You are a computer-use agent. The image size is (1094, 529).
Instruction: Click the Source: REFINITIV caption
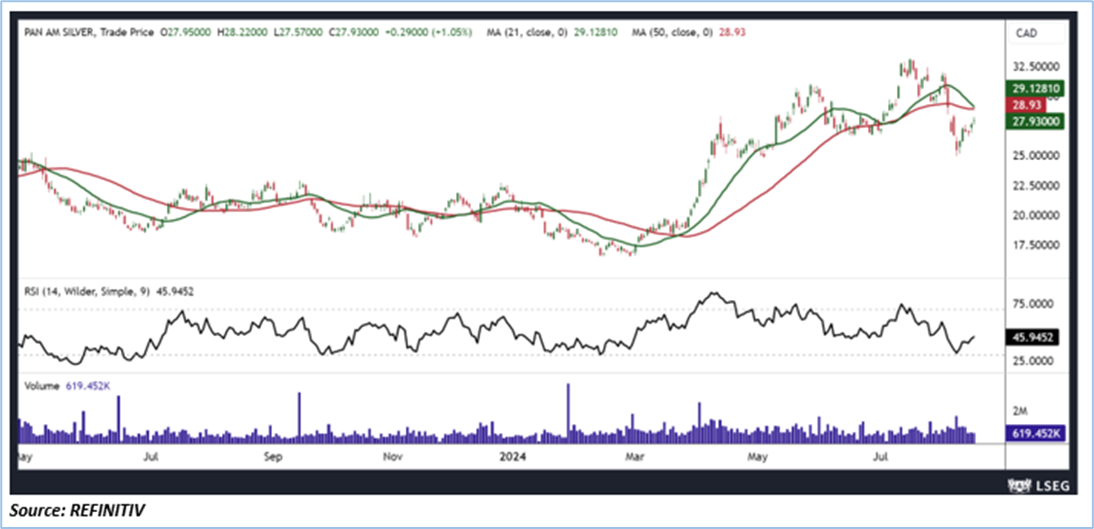click(78, 511)
